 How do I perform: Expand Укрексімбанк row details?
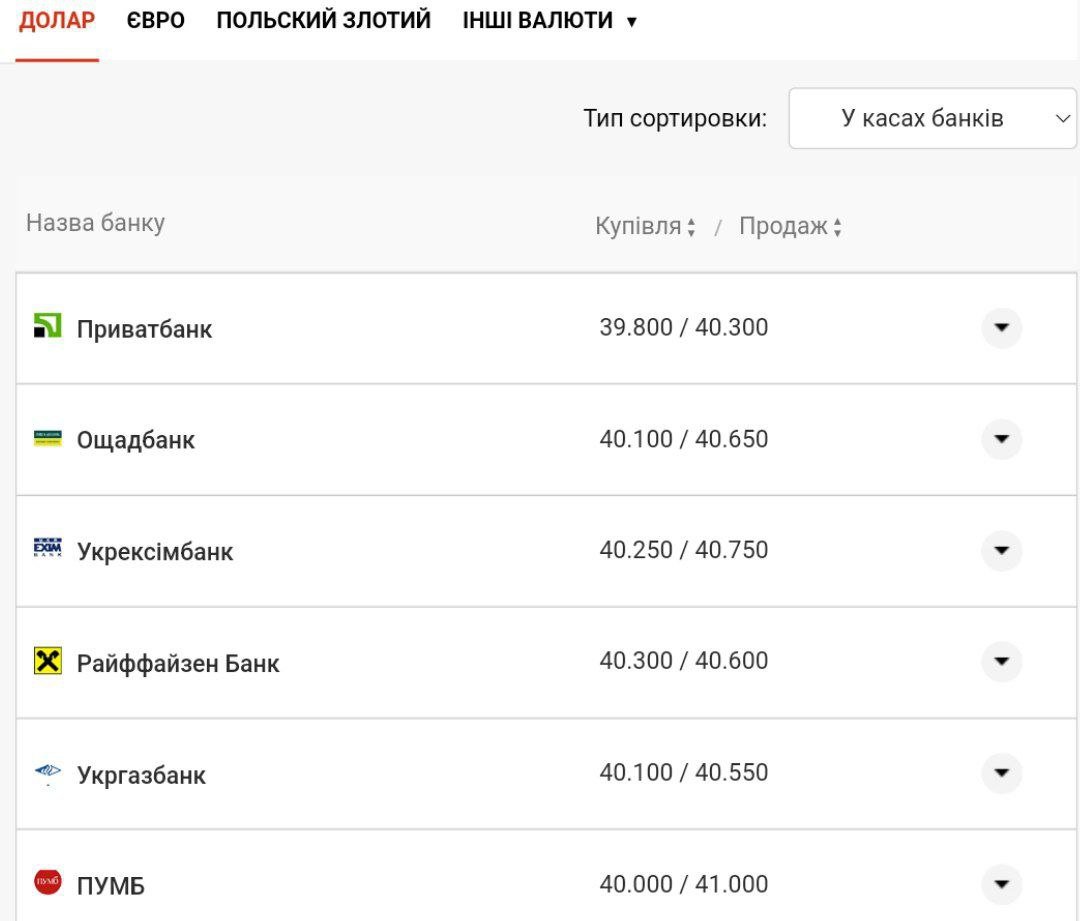point(1001,551)
